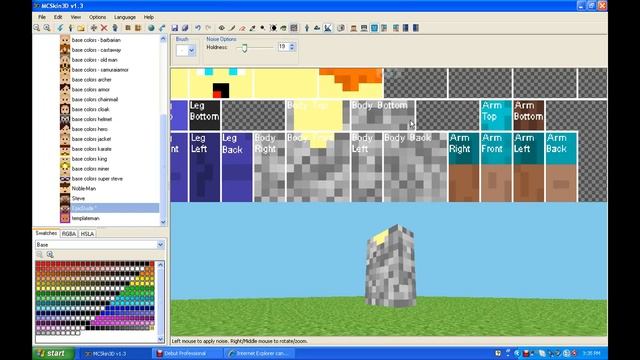Click the swatch palette scroll-down arrow
This screenshot has height=360, width=640.
pos(160,339)
